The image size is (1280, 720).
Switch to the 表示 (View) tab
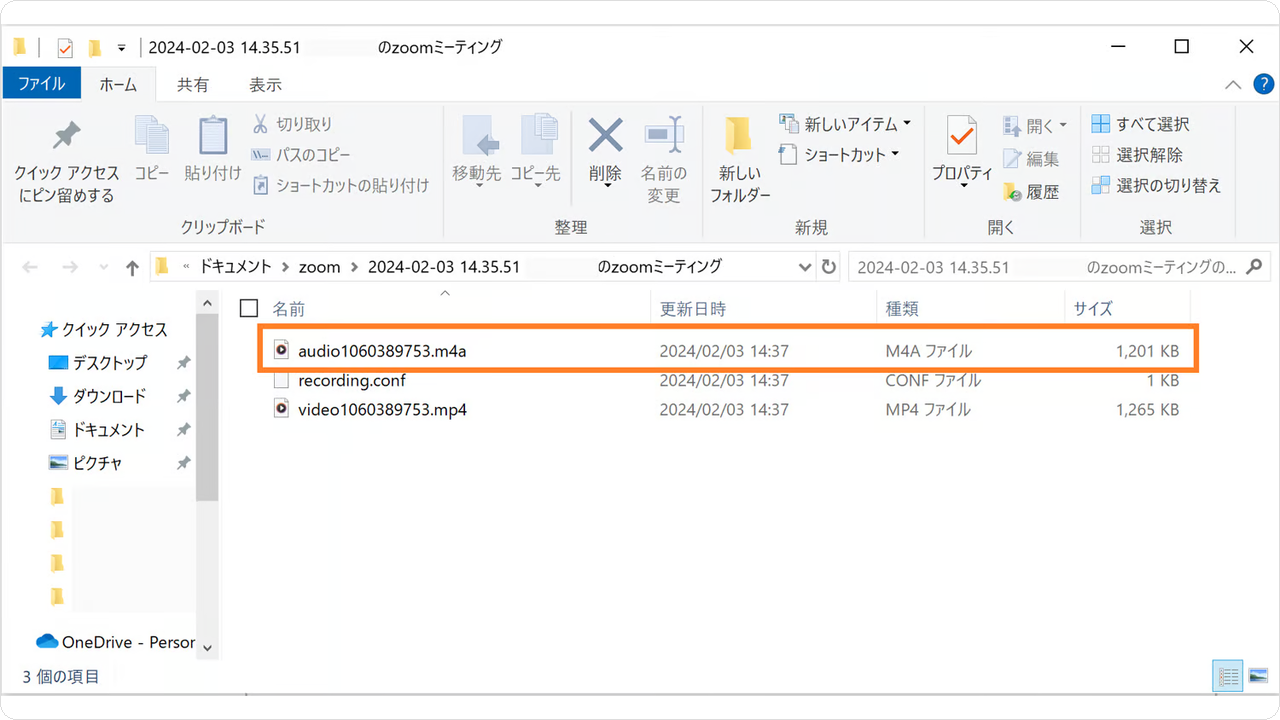point(266,84)
